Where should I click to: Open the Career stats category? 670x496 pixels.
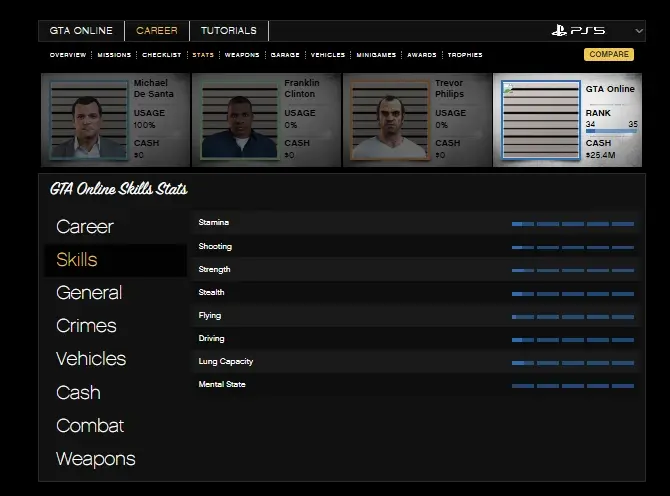point(85,227)
